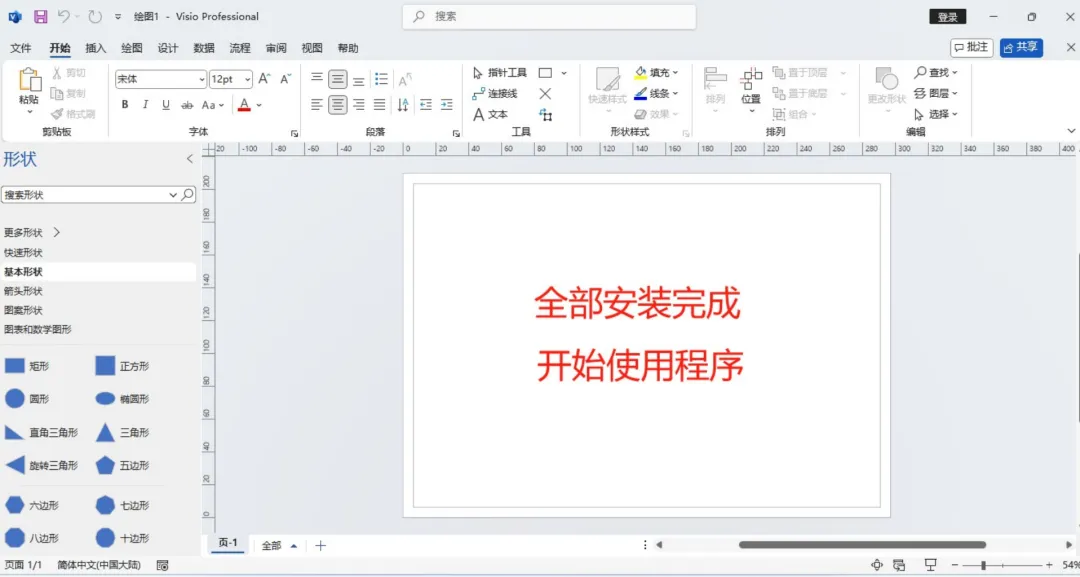The width and height of the screenshot is (1080, 577).
Task: Open the 宋体 font name dropdown
Action: click(201, 80)
